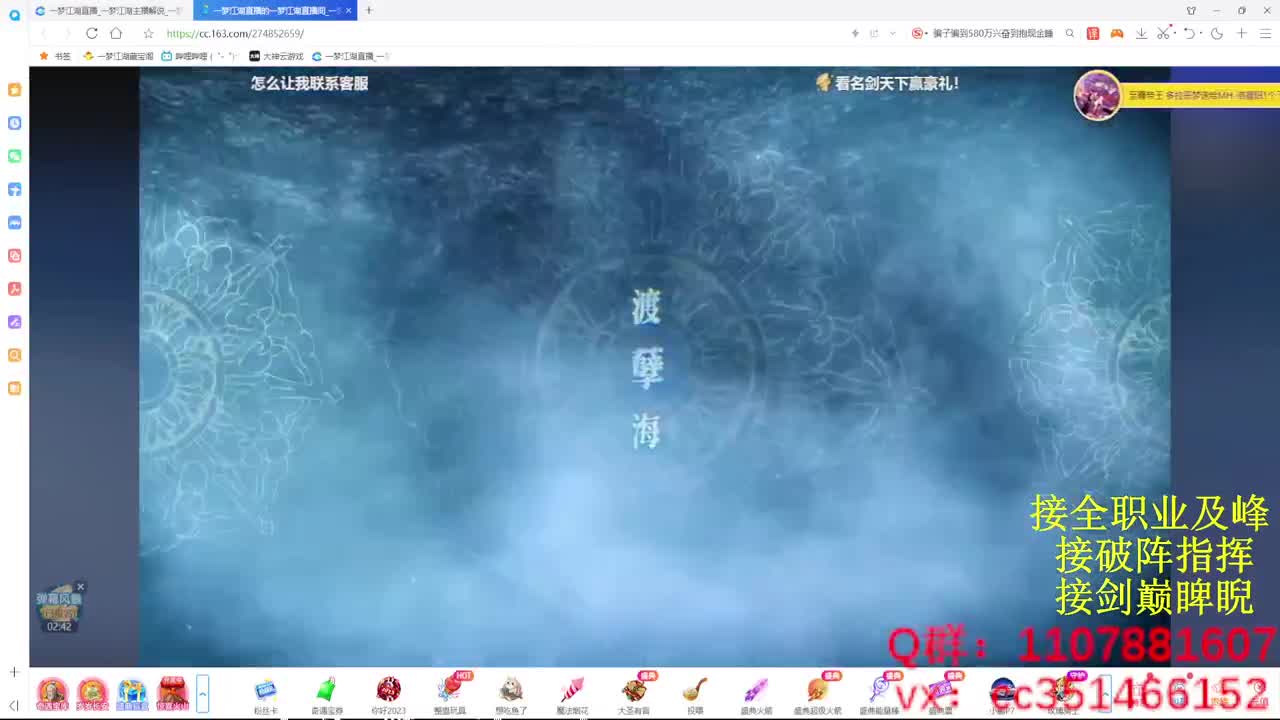
Task: Open the orange search sidebar icon
Action: [14, 355]
